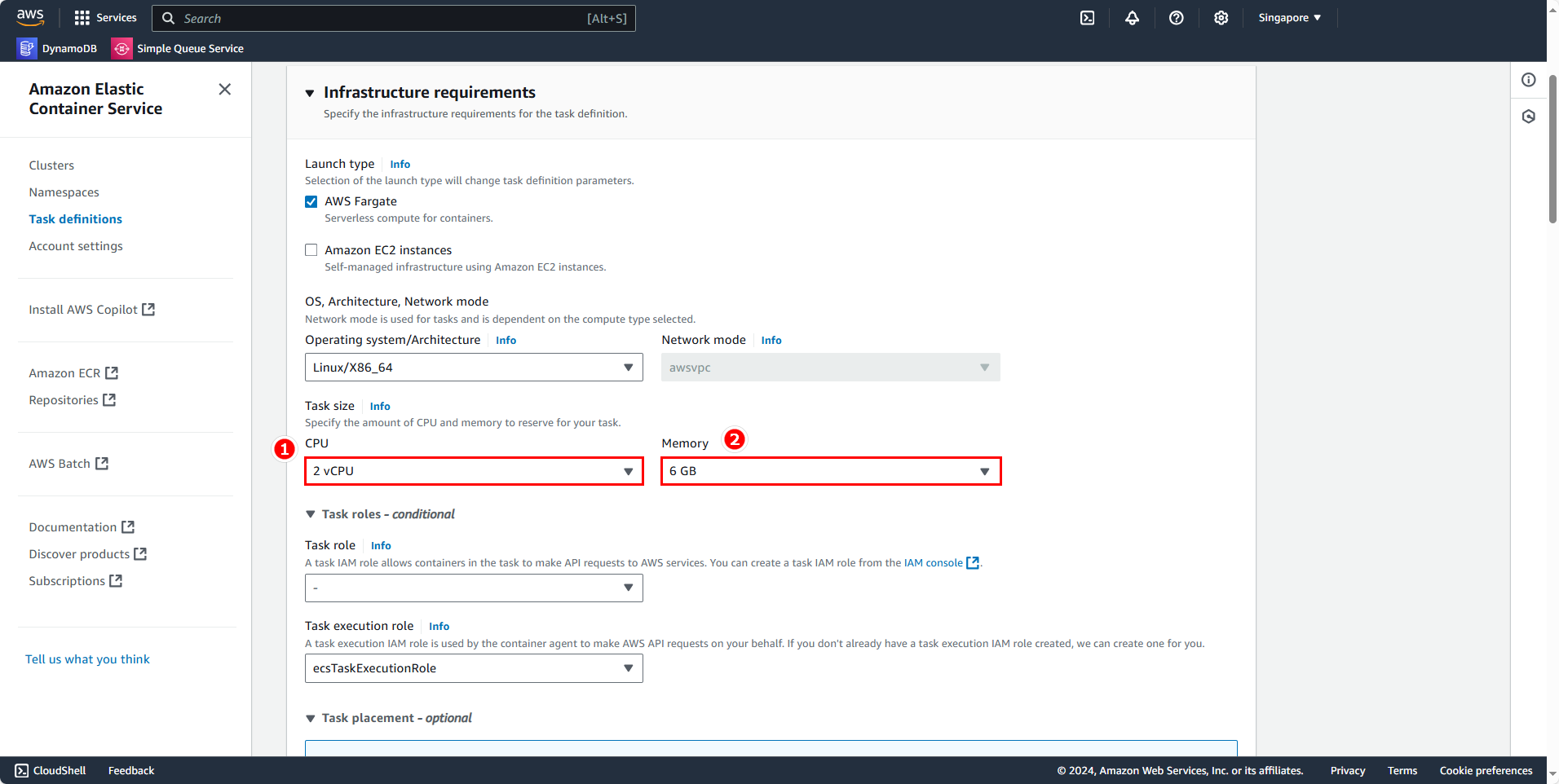This screenshot has width=1559, height=784.
Task: Open Task definitions in sidebar
Action: (x=76, y=219)
